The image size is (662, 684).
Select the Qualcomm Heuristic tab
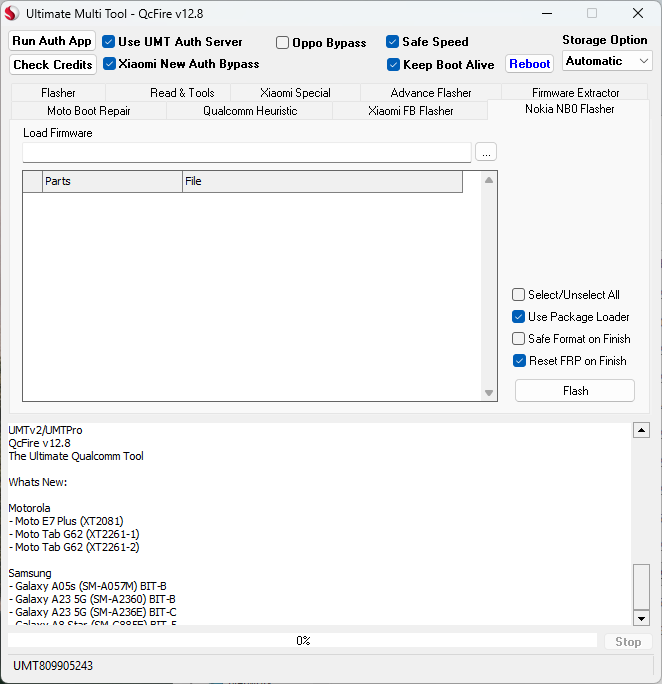click(250, 111)
